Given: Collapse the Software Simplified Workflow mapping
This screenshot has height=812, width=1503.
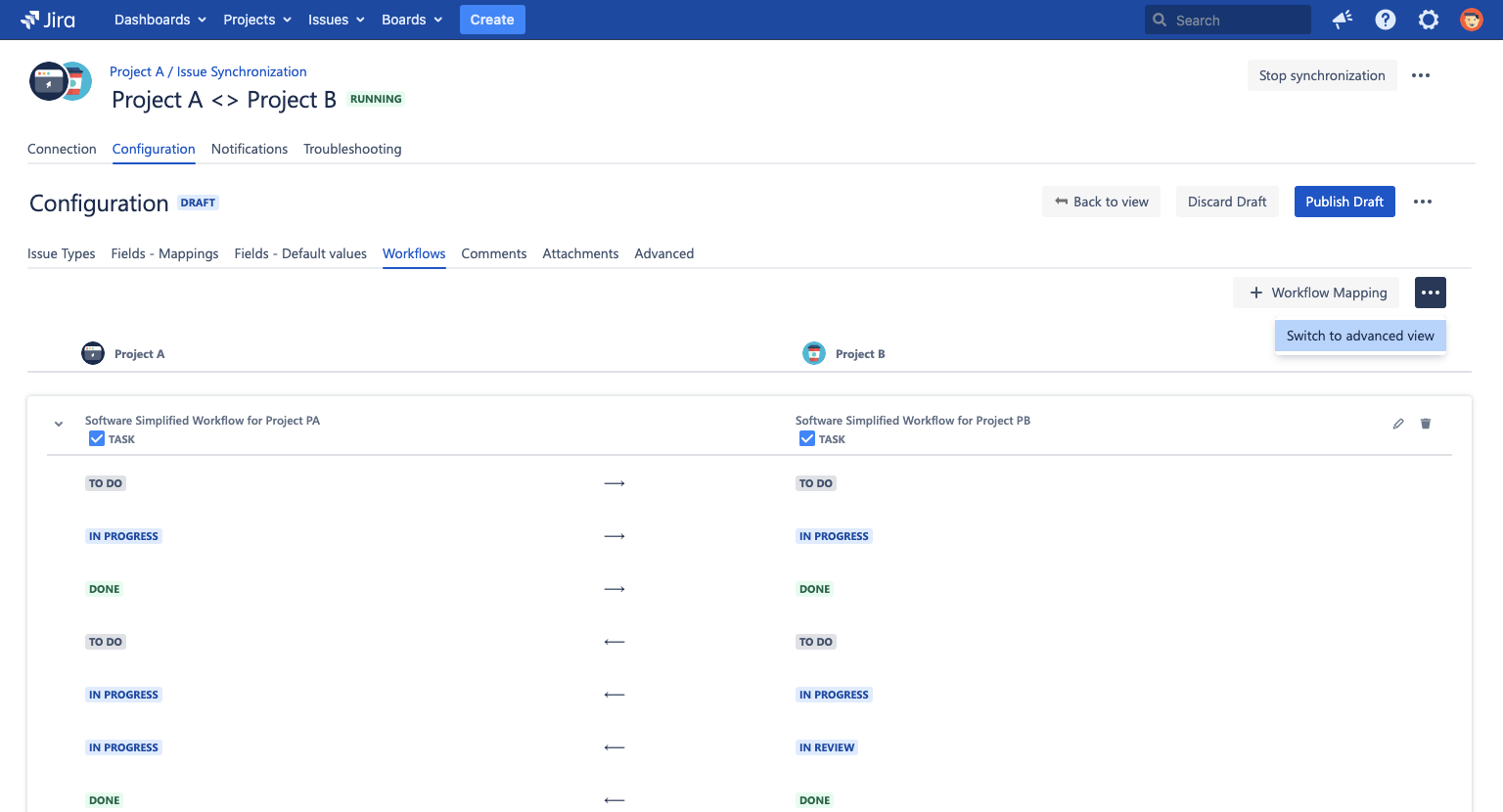Looking at the screenshot, I should point(58,424).
